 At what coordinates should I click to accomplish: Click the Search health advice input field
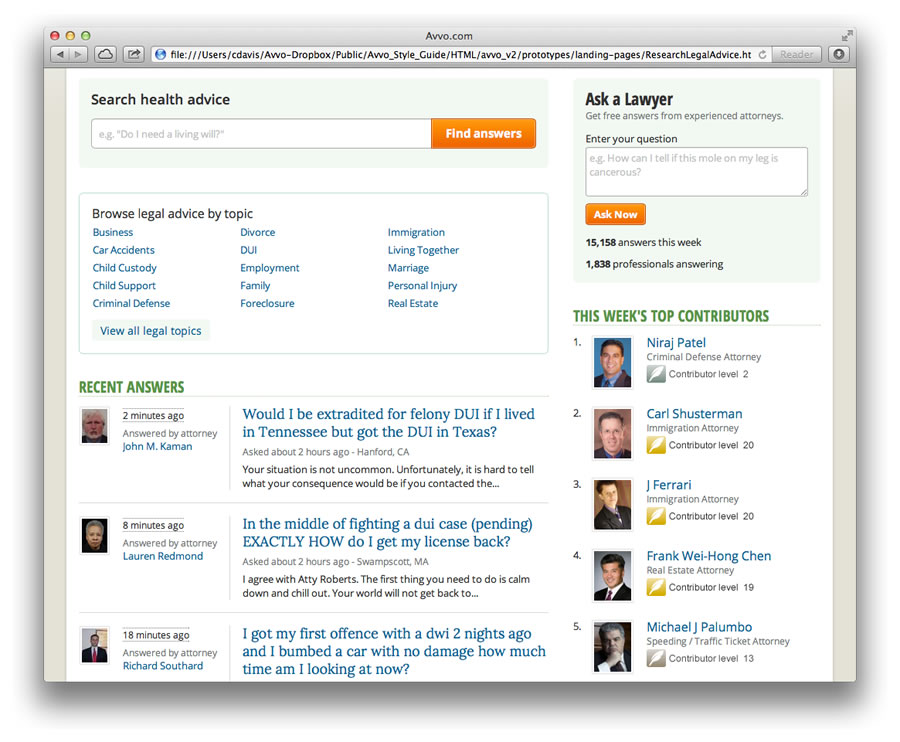pyautogui.click(x=261, y=134)
